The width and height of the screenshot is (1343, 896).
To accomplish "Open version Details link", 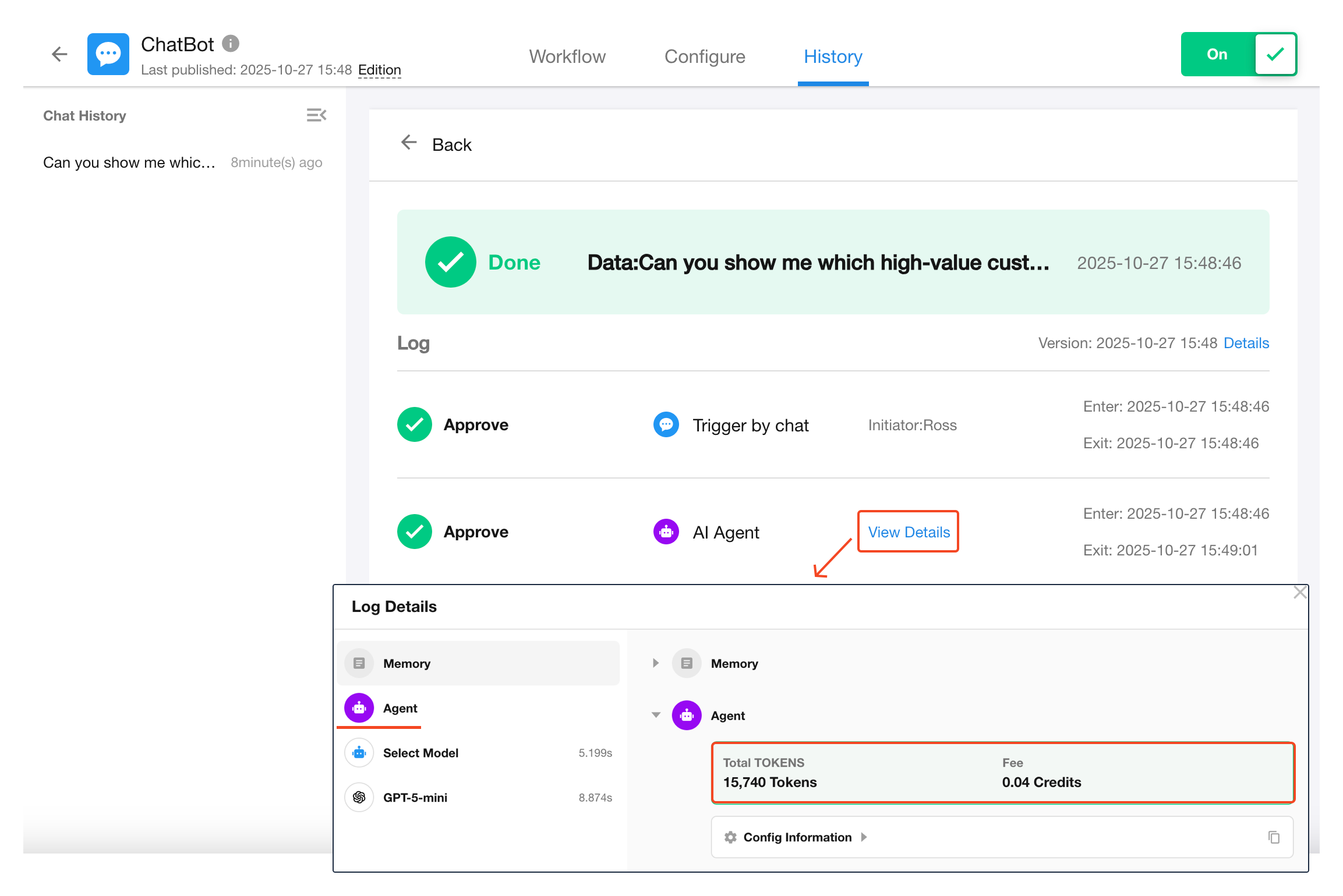I will (1246, 343).
